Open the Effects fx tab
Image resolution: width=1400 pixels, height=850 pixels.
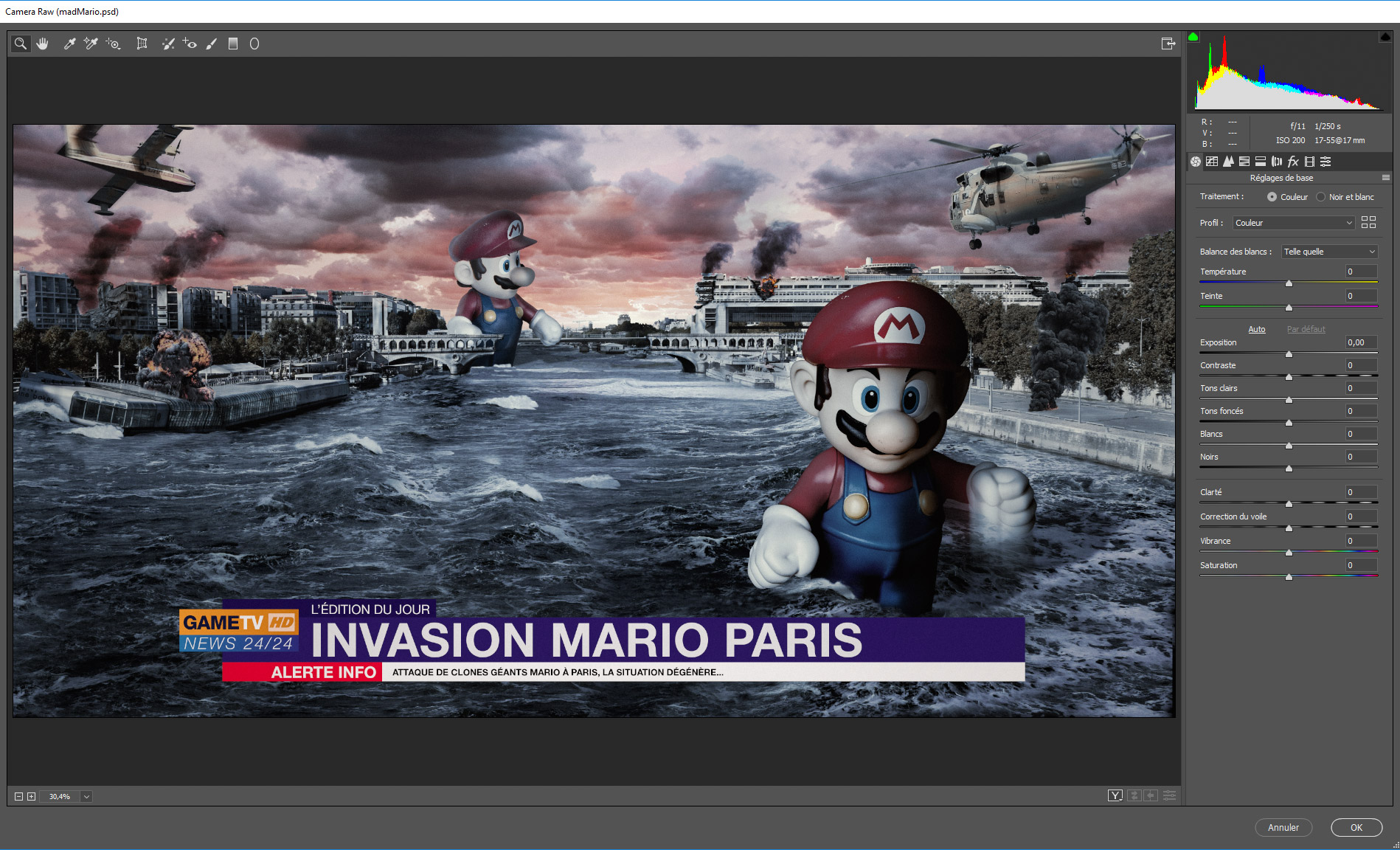[x=1293, y=162]
